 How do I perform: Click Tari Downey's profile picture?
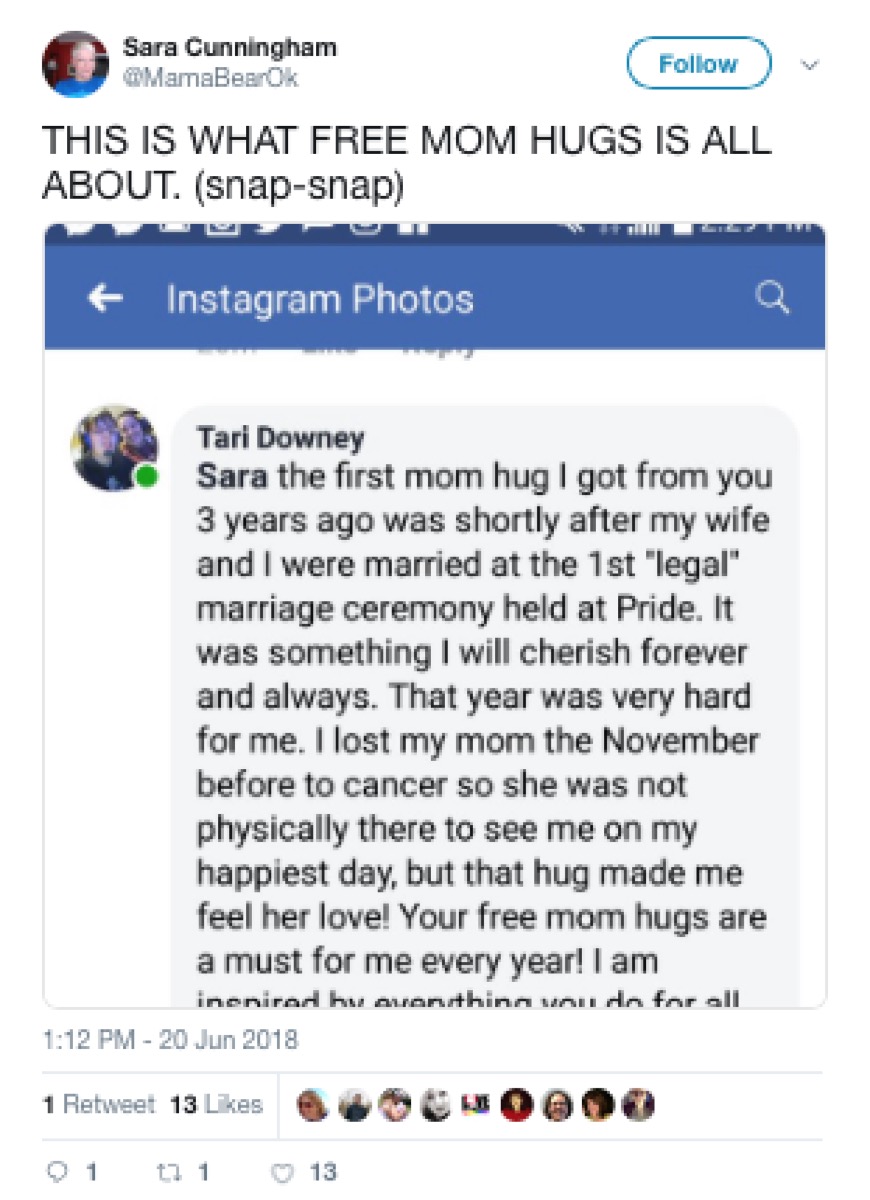(x=114, y=448)
